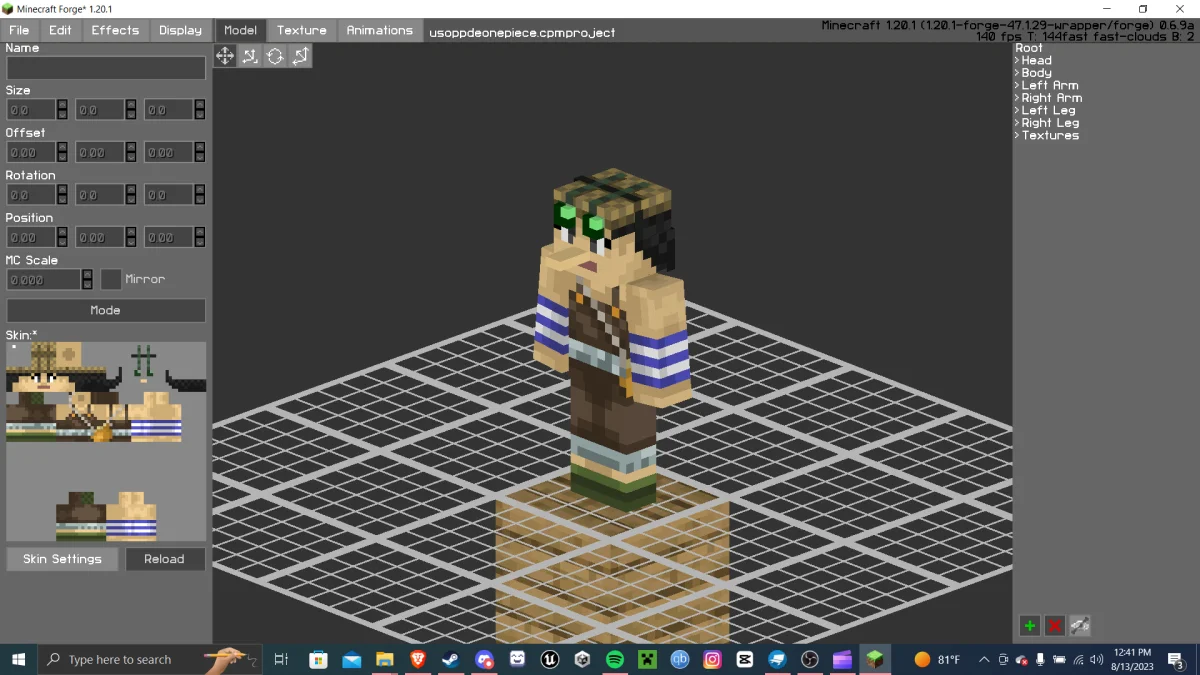This screenshot has height=675, width=1200.
Task: Click the player model in viewport
Action: tap(612, 340)
